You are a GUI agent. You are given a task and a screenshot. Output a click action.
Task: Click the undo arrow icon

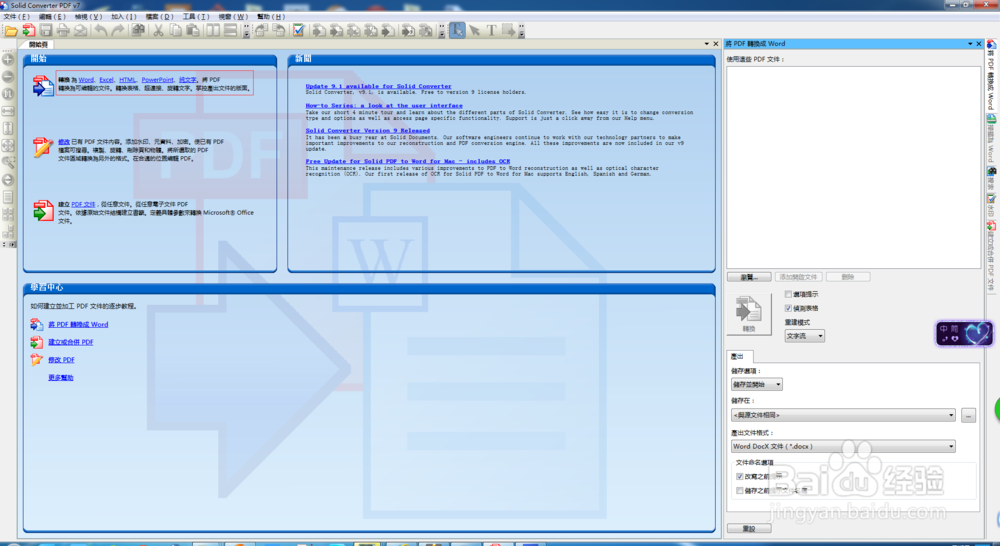pyautogui.click(x=101, y=31)
